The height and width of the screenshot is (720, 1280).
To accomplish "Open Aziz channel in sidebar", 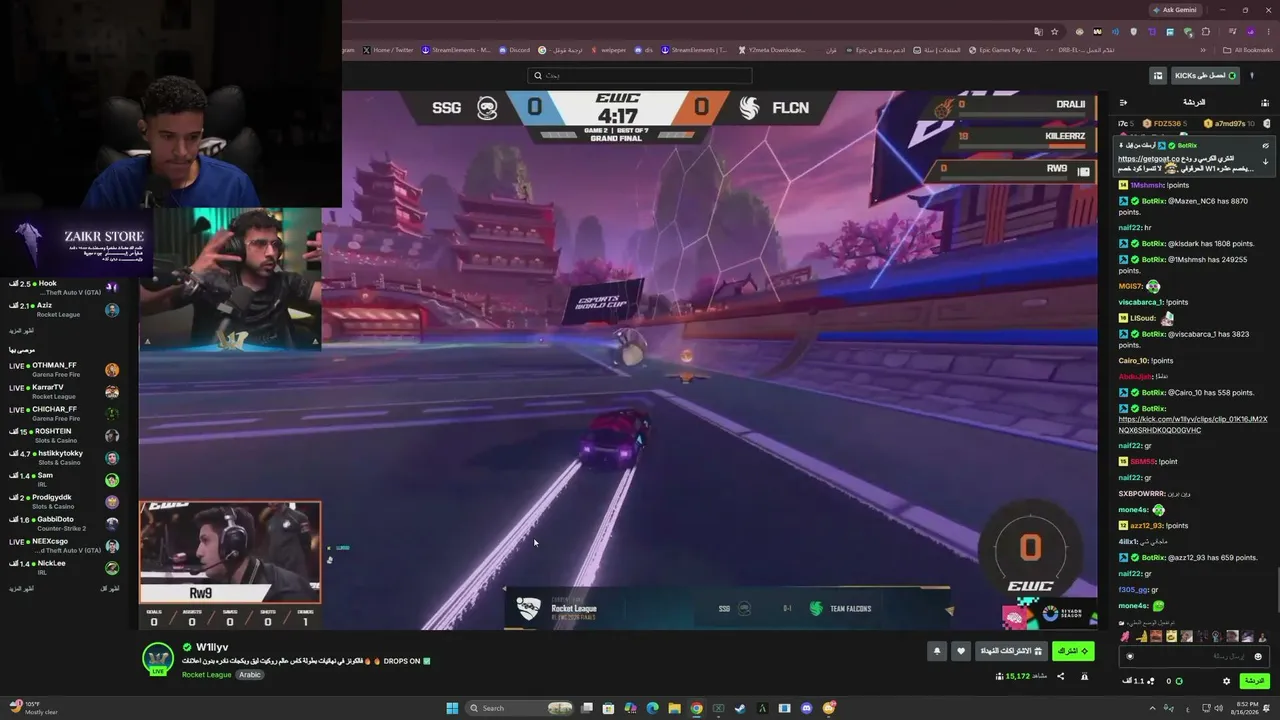I will 62,310.
